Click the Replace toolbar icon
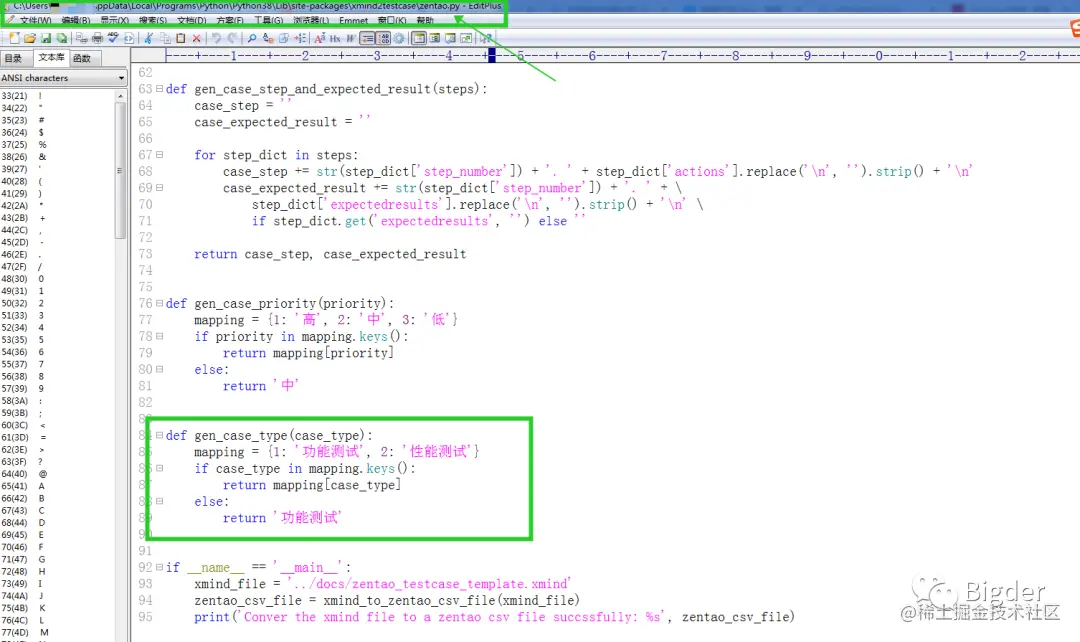 point(268,39)
